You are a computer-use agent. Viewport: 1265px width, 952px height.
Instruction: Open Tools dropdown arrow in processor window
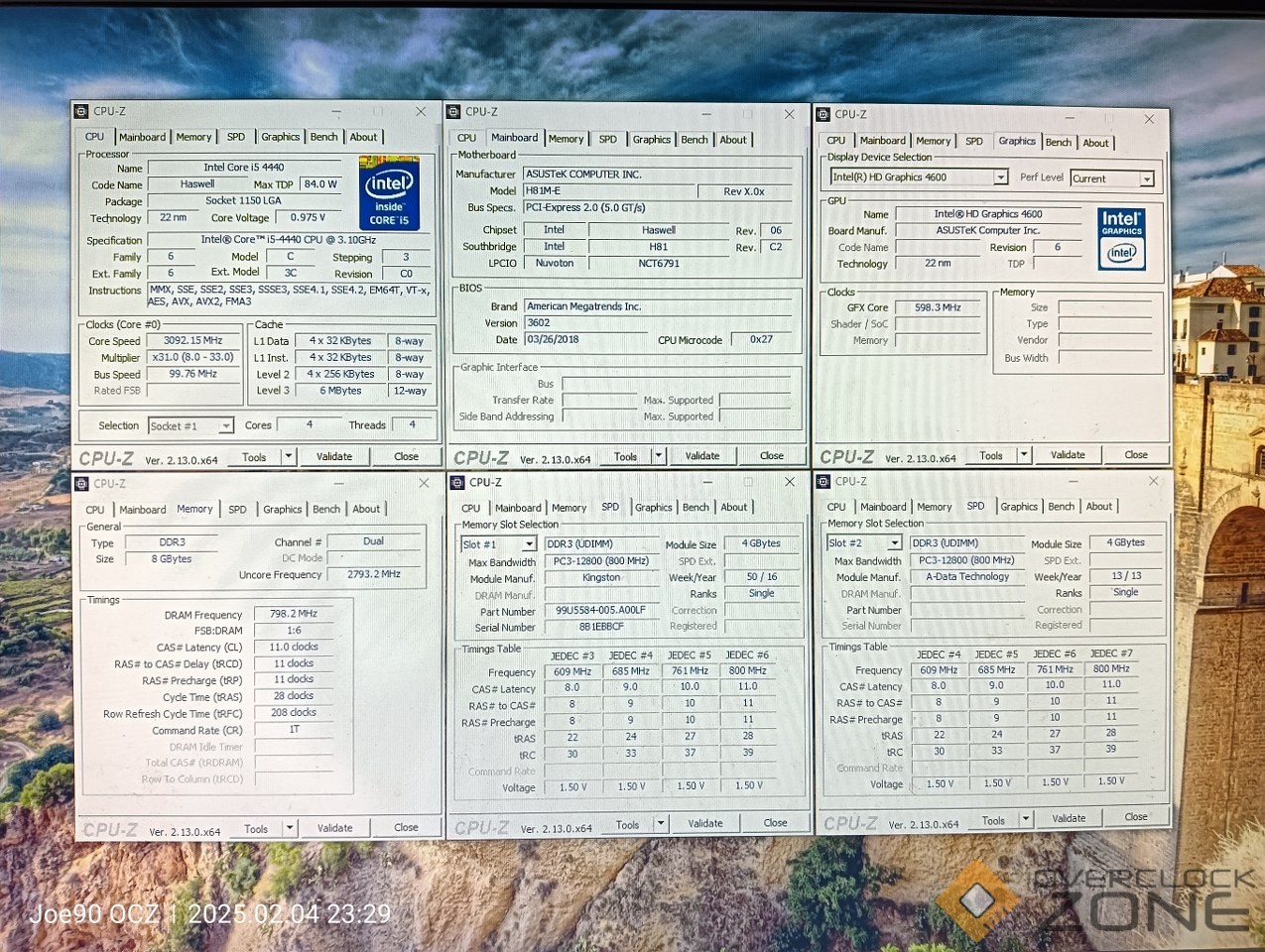289,457
